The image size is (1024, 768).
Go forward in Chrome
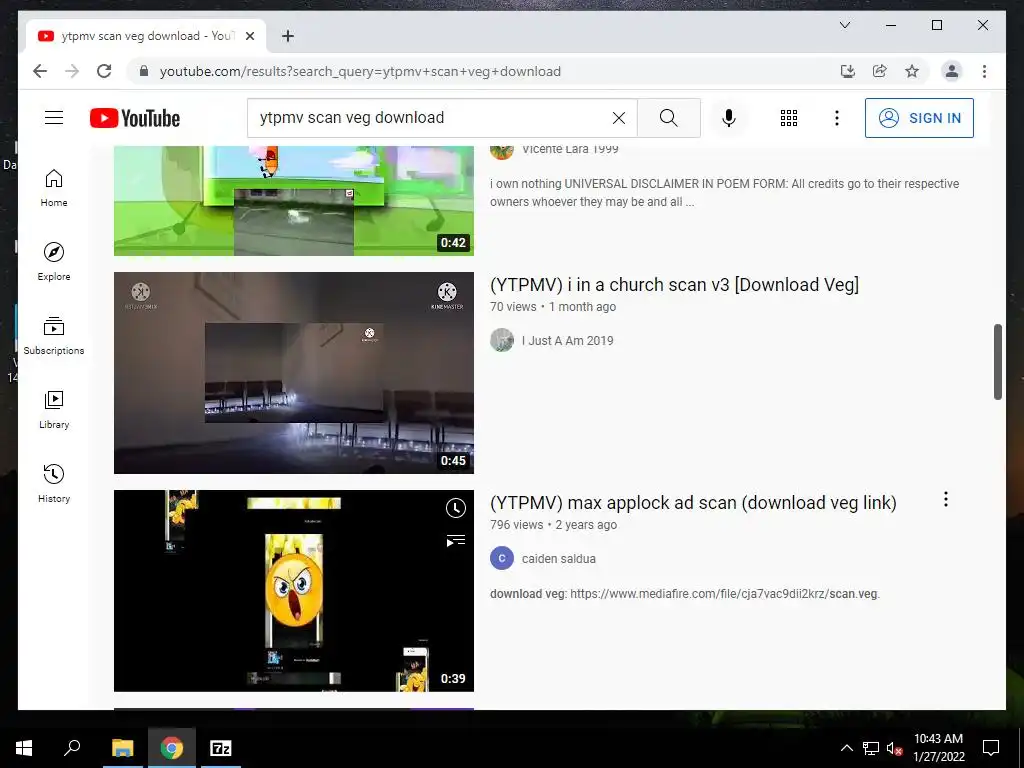[x=72, y=71]
